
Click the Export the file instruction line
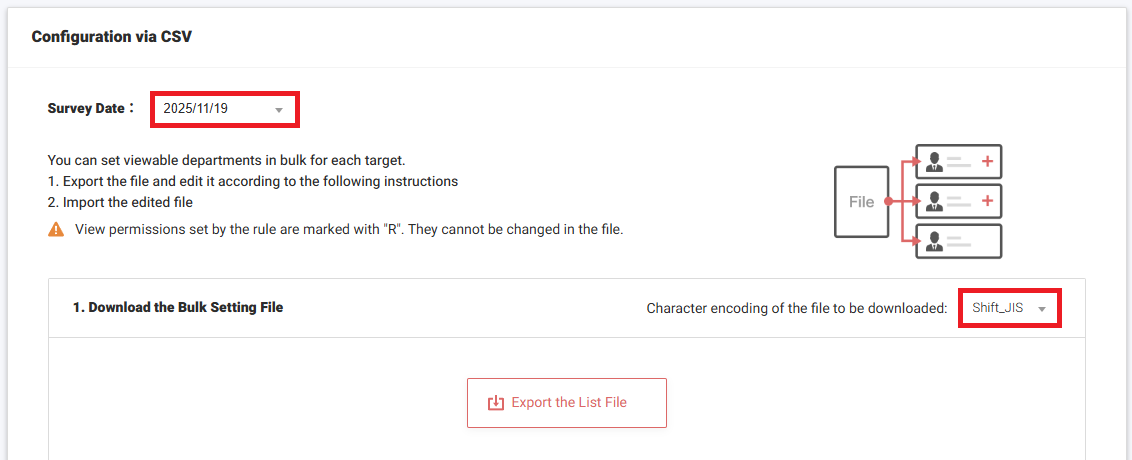click(253, 181)
